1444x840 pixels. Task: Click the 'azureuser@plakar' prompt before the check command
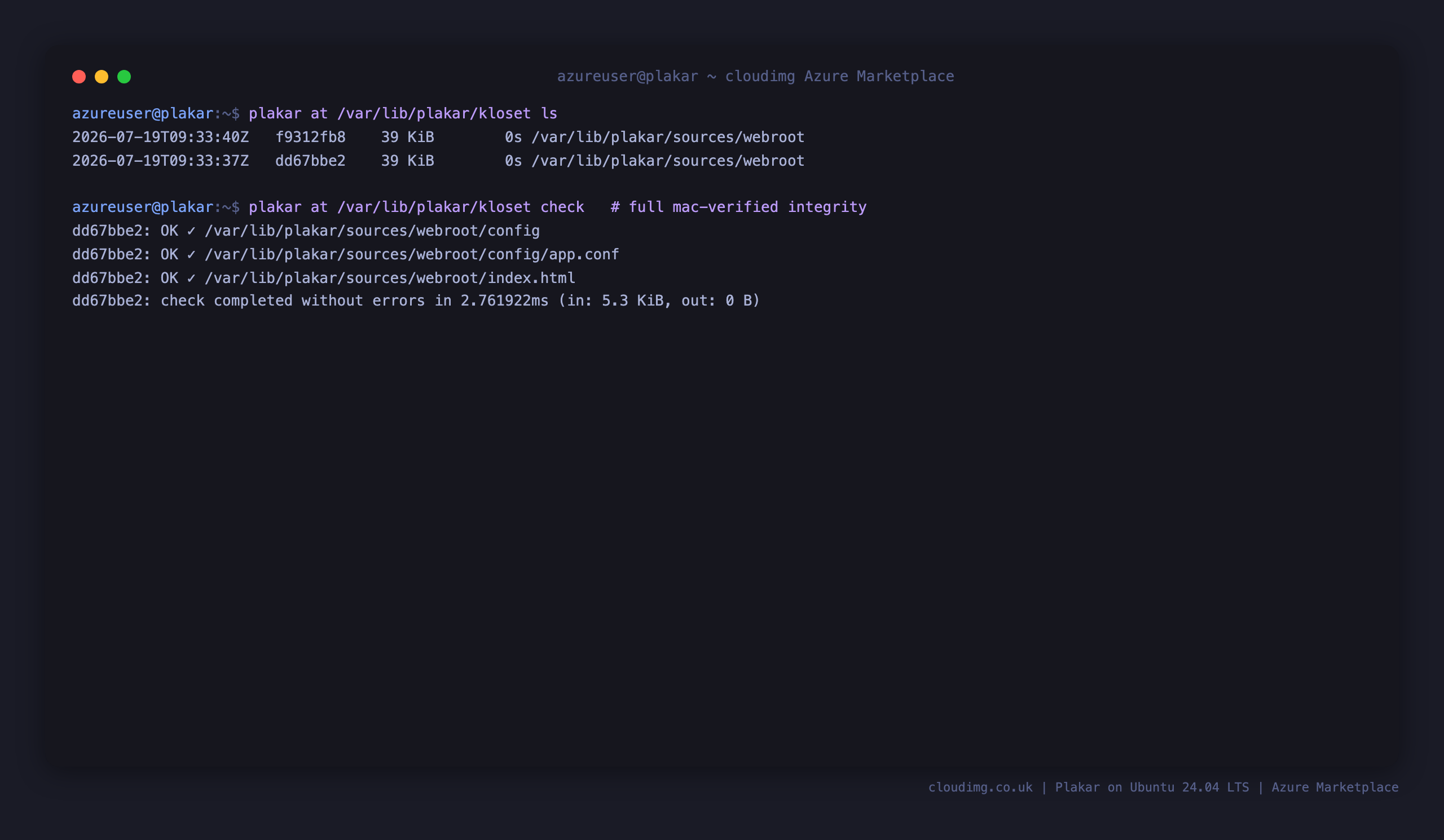pos(143,207)
